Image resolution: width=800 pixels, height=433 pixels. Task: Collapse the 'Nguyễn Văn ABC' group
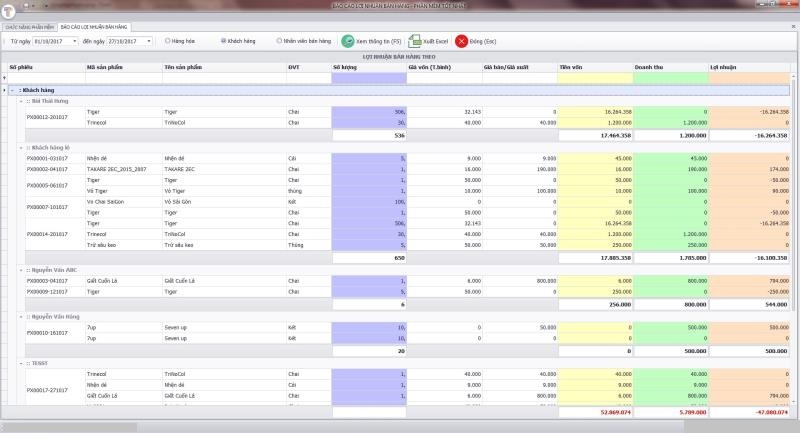point(21,270)
